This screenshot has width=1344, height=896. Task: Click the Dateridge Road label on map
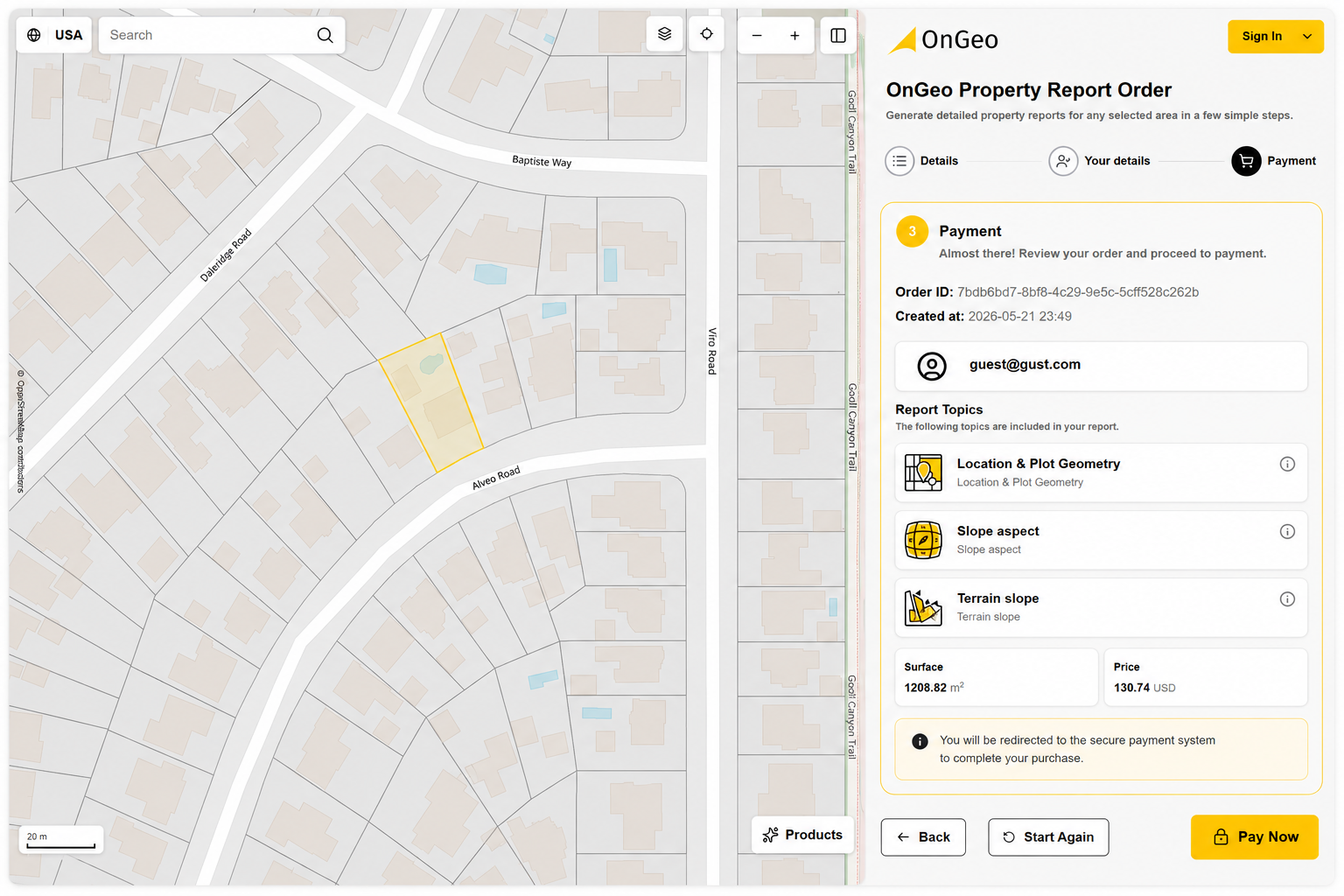click(226, 255)
